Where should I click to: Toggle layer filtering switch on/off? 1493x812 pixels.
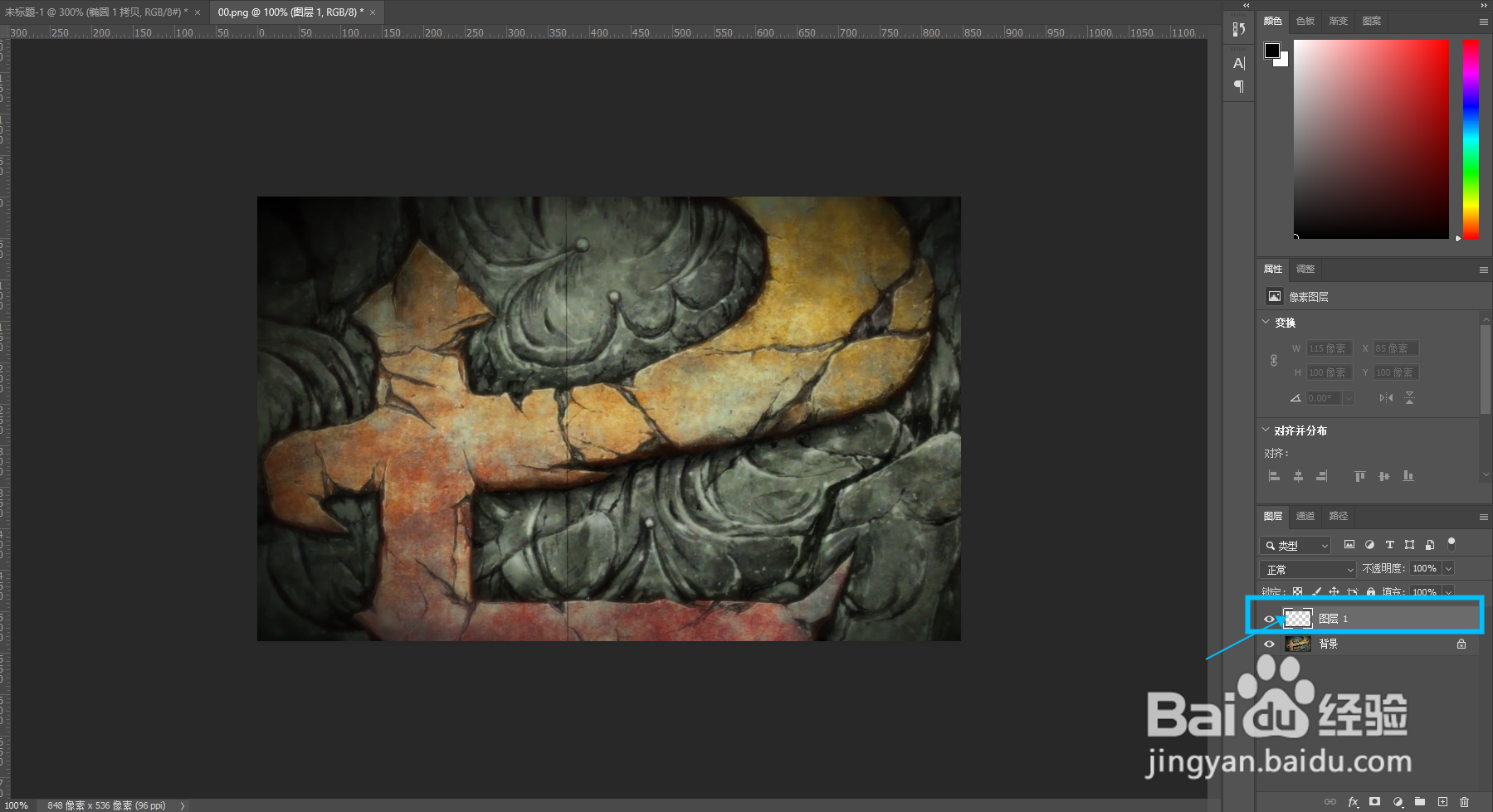[1452, 544]
